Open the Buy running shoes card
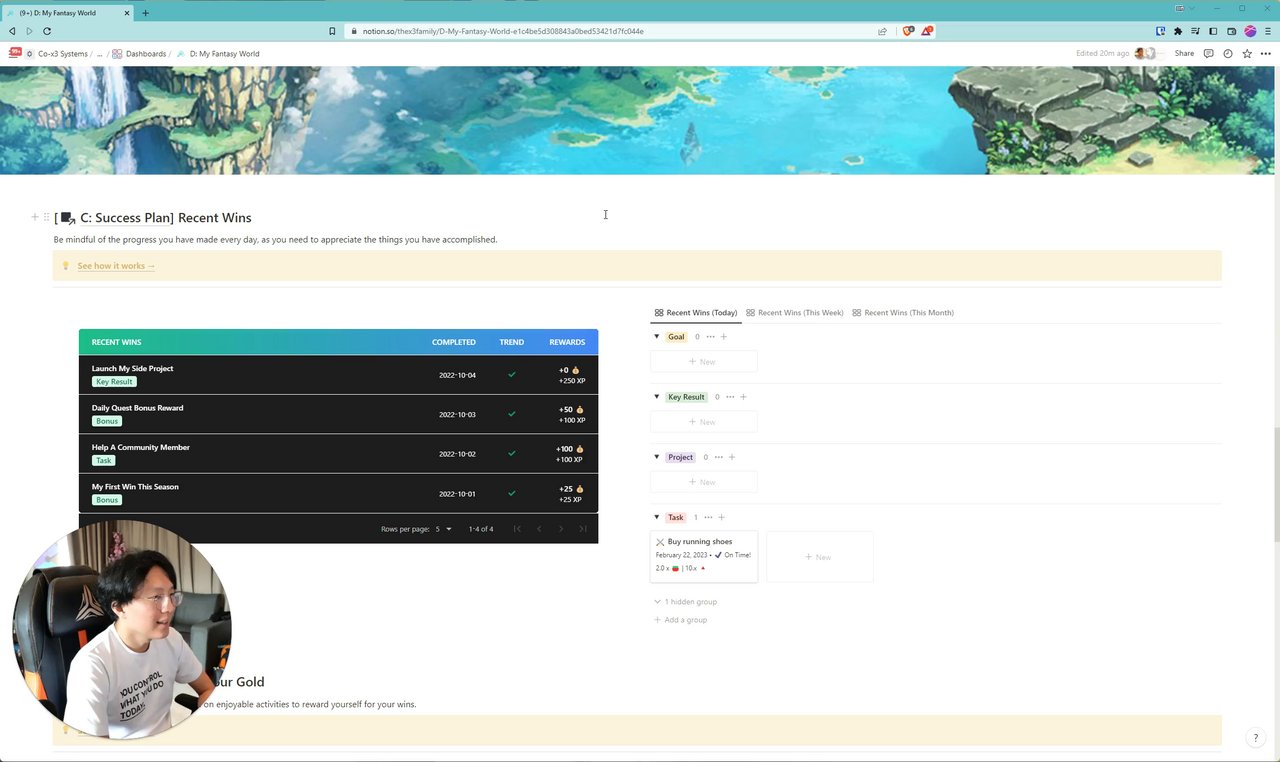1280x762 pixels. [703, 556]
